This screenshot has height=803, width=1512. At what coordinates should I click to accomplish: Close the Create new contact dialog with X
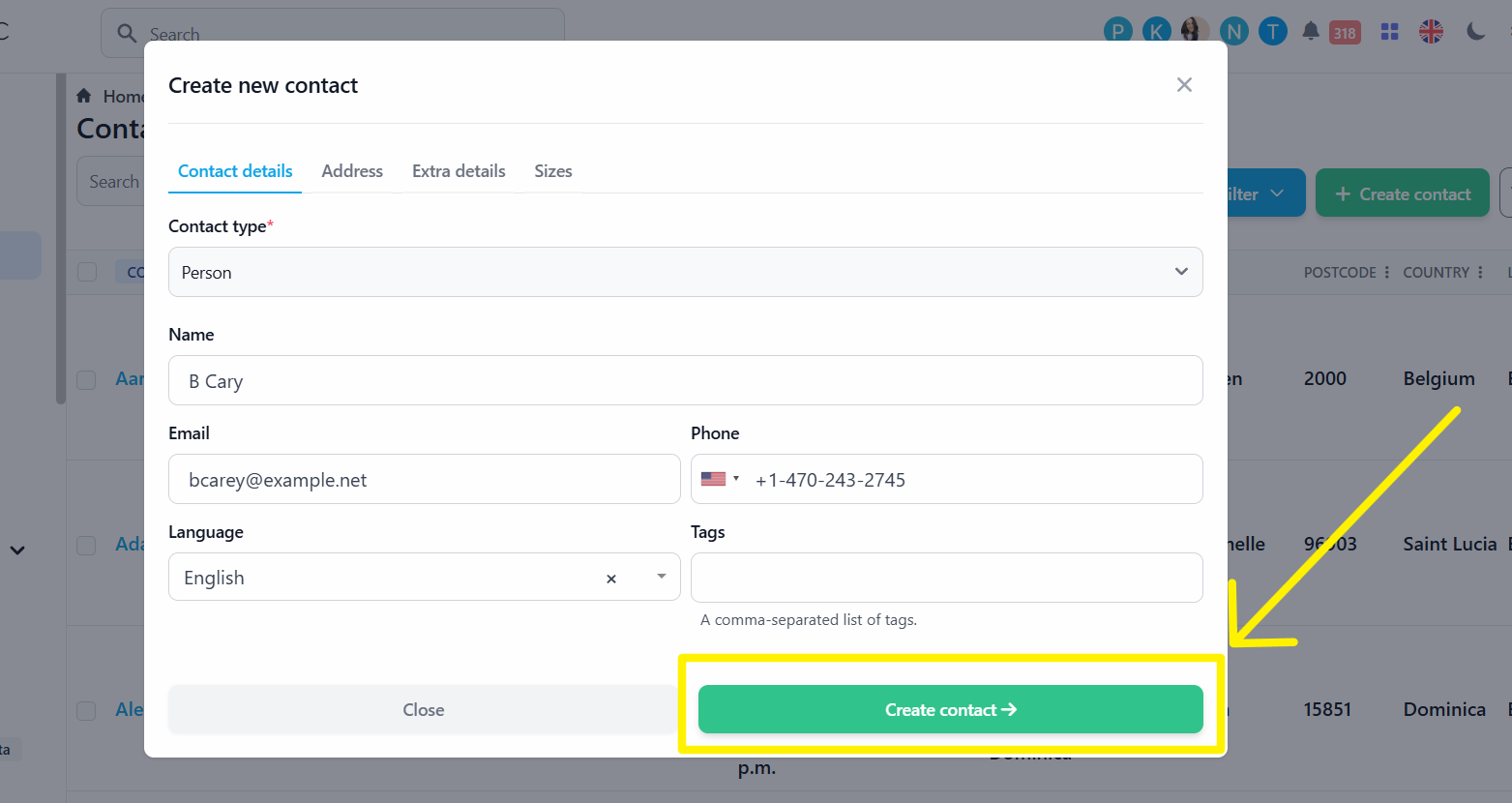(1184, 85)
